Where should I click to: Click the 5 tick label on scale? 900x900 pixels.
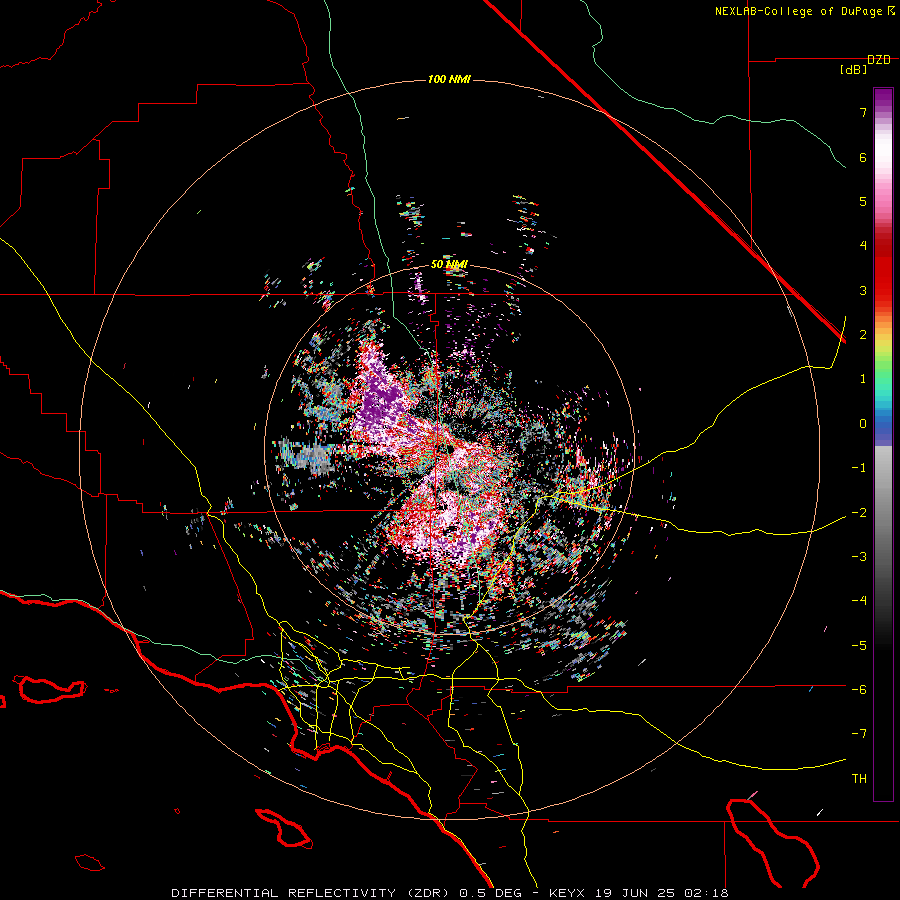(863, 201)
